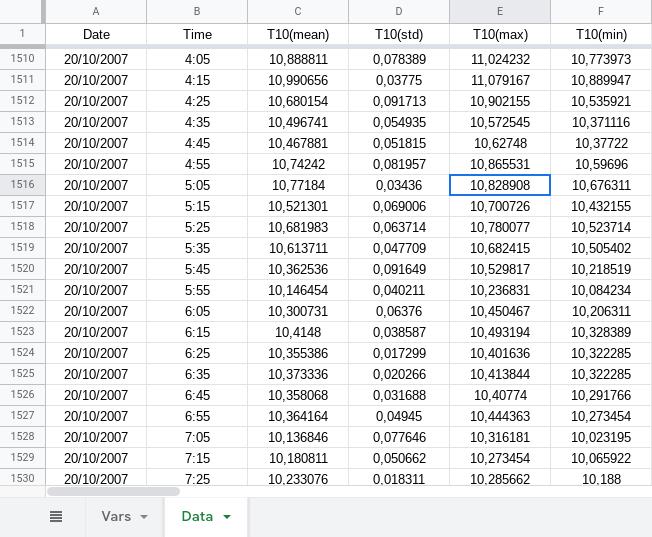Click the T10(min) header cell
652x537 pixels.
click(601, 34)
